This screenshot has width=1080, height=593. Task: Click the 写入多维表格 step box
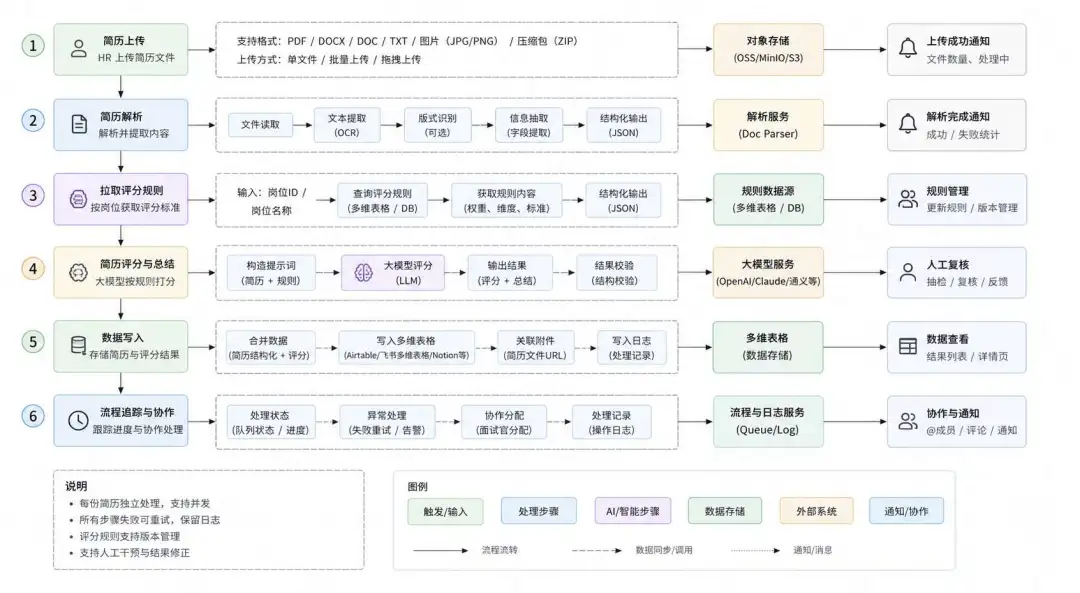406,348
